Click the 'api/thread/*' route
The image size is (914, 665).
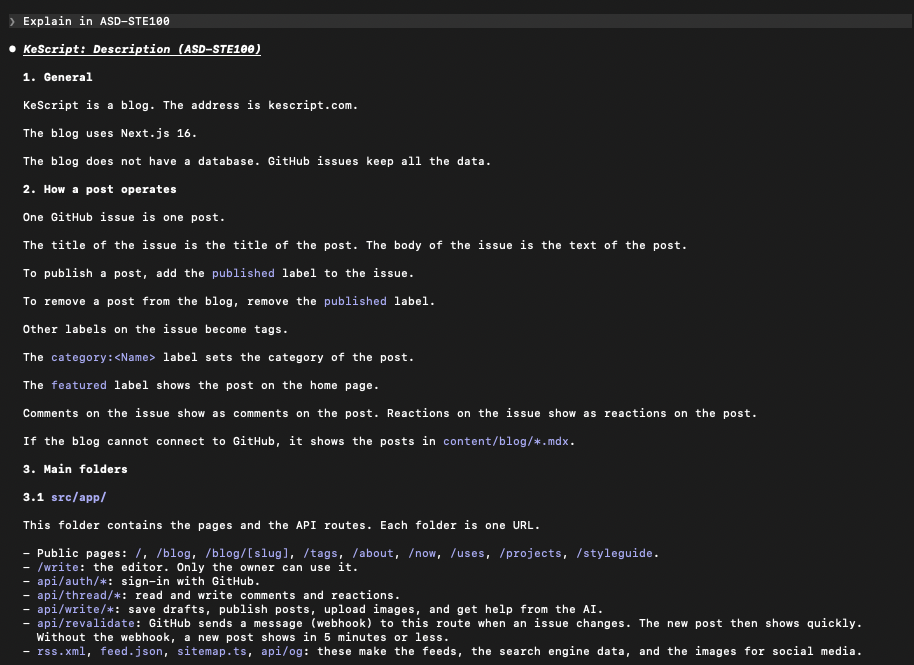tap(79, 595)
